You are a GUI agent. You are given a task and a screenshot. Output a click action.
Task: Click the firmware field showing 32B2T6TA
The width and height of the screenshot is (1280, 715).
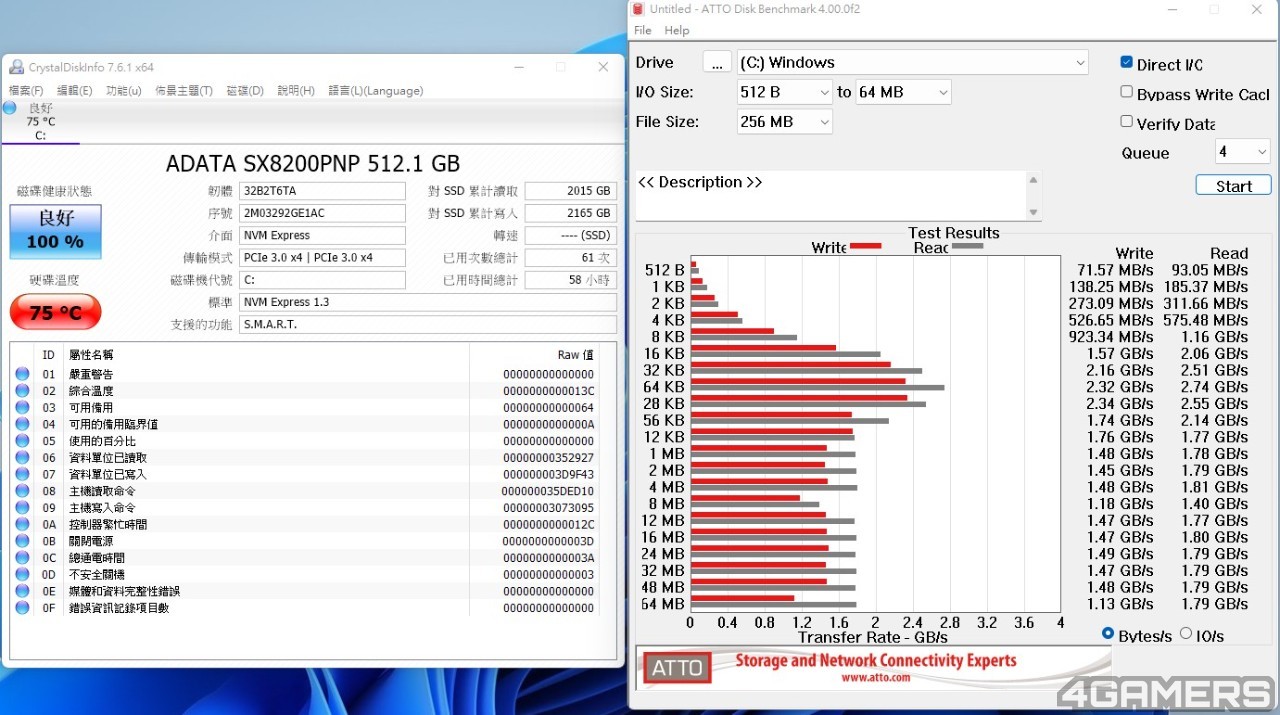(322, 191)
